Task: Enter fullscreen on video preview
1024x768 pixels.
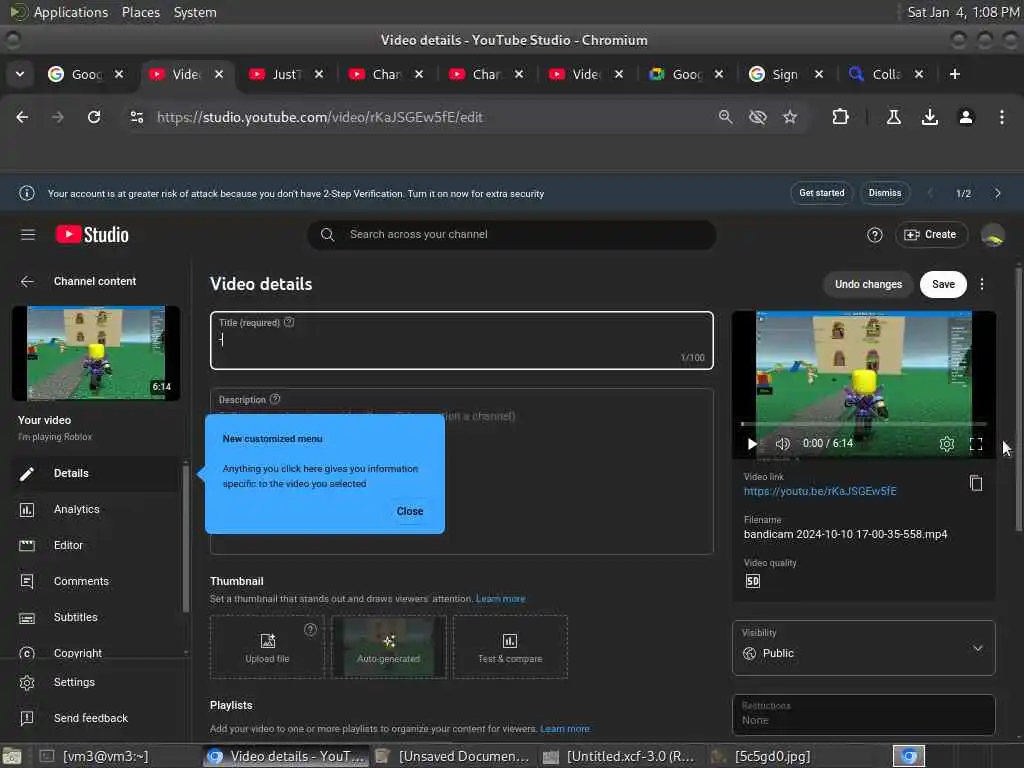Action: point(976,444)
